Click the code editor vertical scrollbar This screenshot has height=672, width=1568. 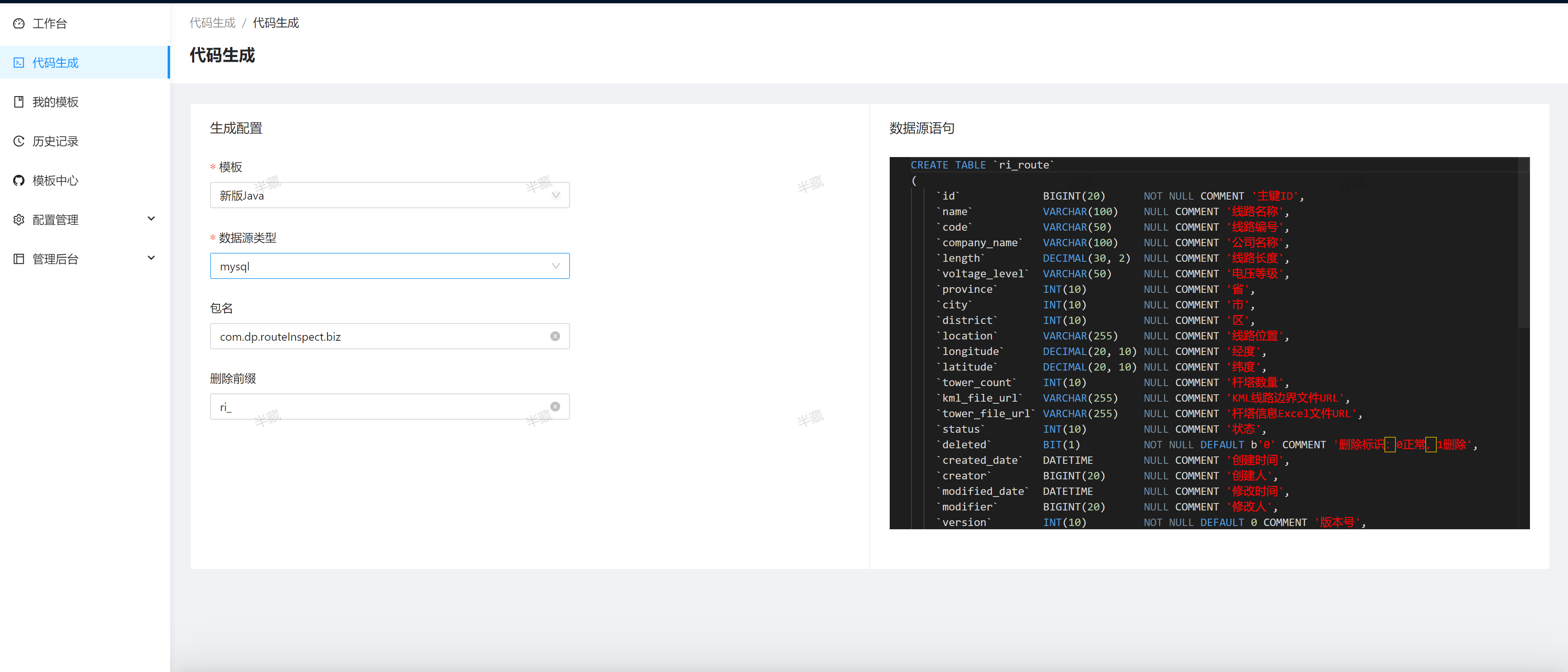coord(1523,243)
